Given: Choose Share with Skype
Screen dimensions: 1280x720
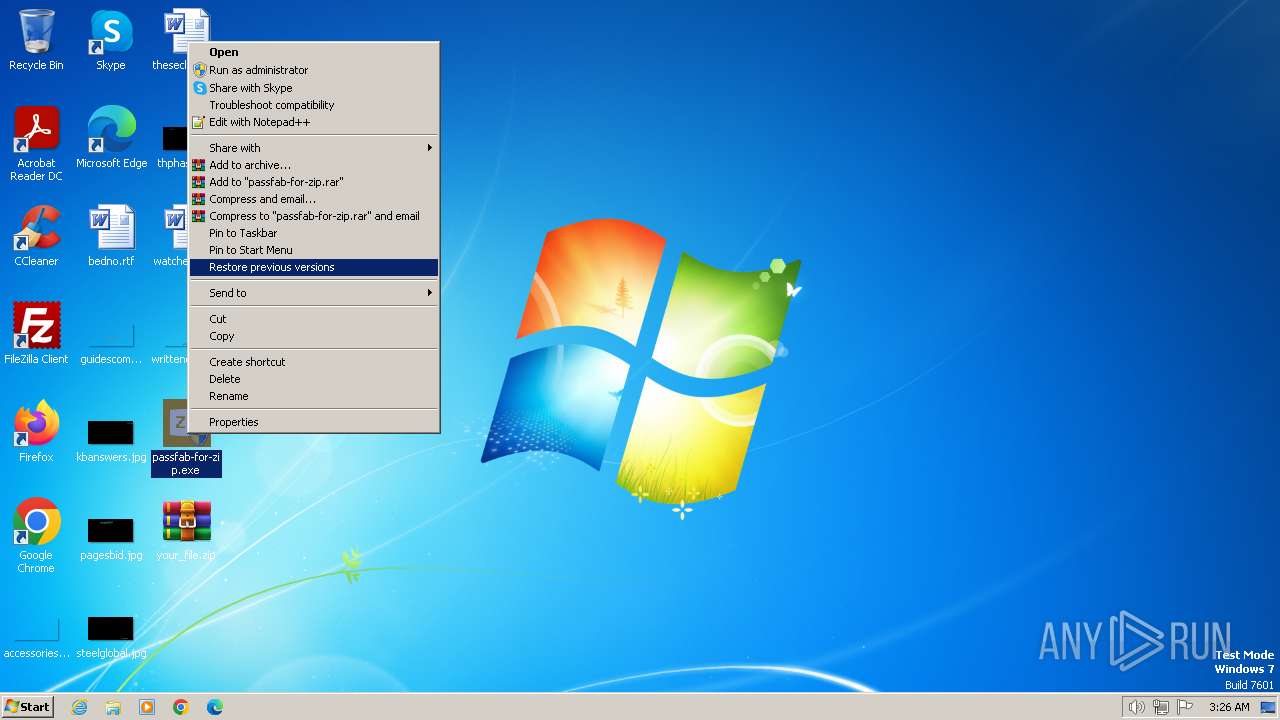Looking at the screenshot, I should pos(314,88).
